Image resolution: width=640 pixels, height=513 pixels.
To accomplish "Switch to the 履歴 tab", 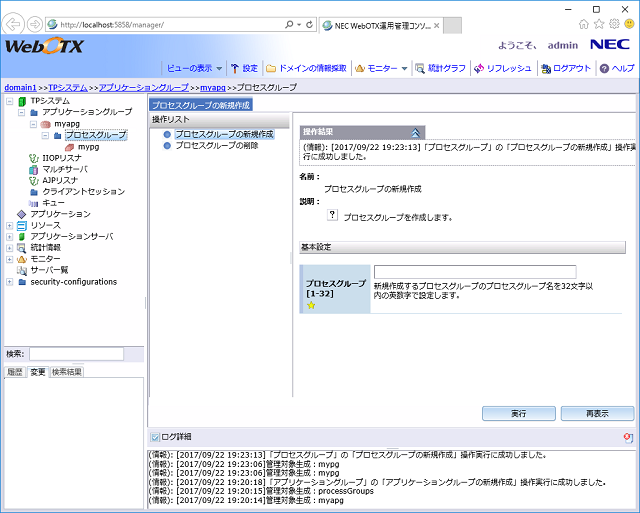I will (x=14, y=372).
